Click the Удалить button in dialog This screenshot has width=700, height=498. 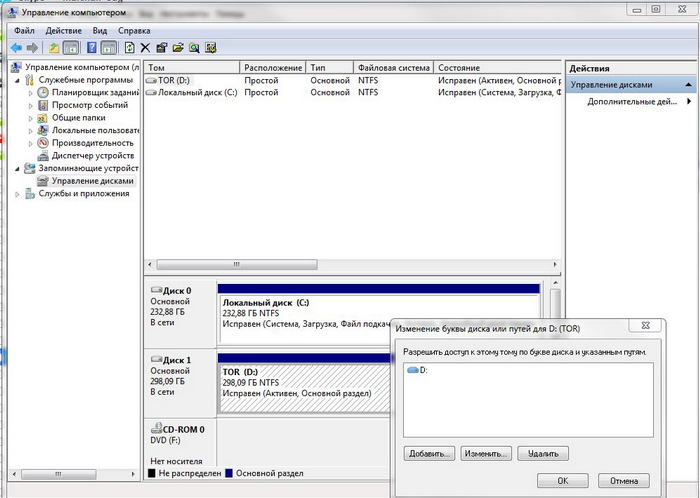(543, 453)
